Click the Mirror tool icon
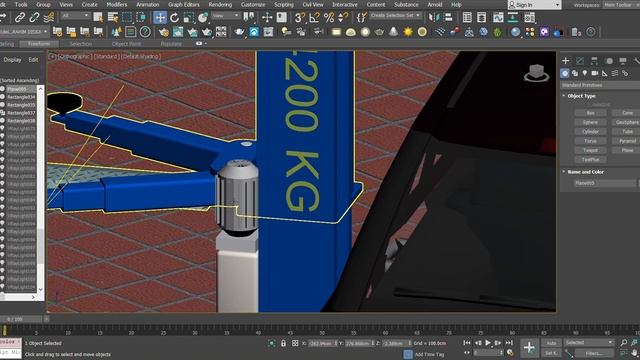The width and height of the screenshot is (640, 360). point(434,18)
